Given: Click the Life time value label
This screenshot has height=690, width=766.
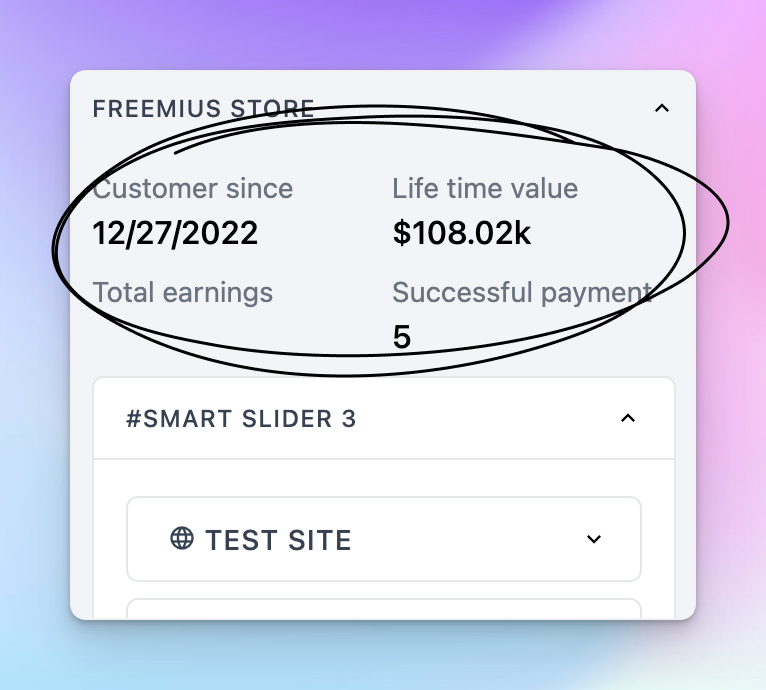Looking at the screenshot, I should (485, 189).
